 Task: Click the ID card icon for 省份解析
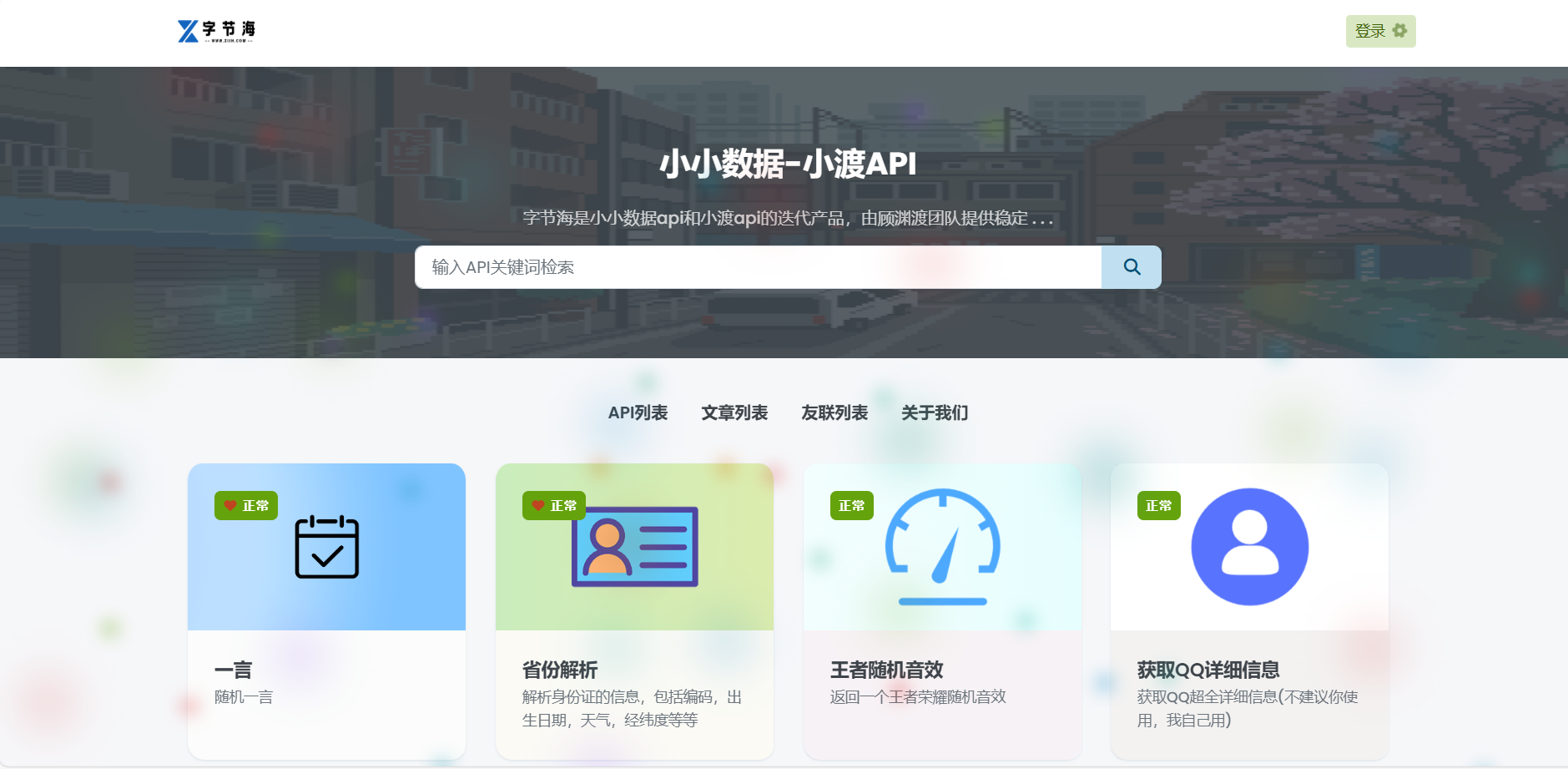(634, 547)
